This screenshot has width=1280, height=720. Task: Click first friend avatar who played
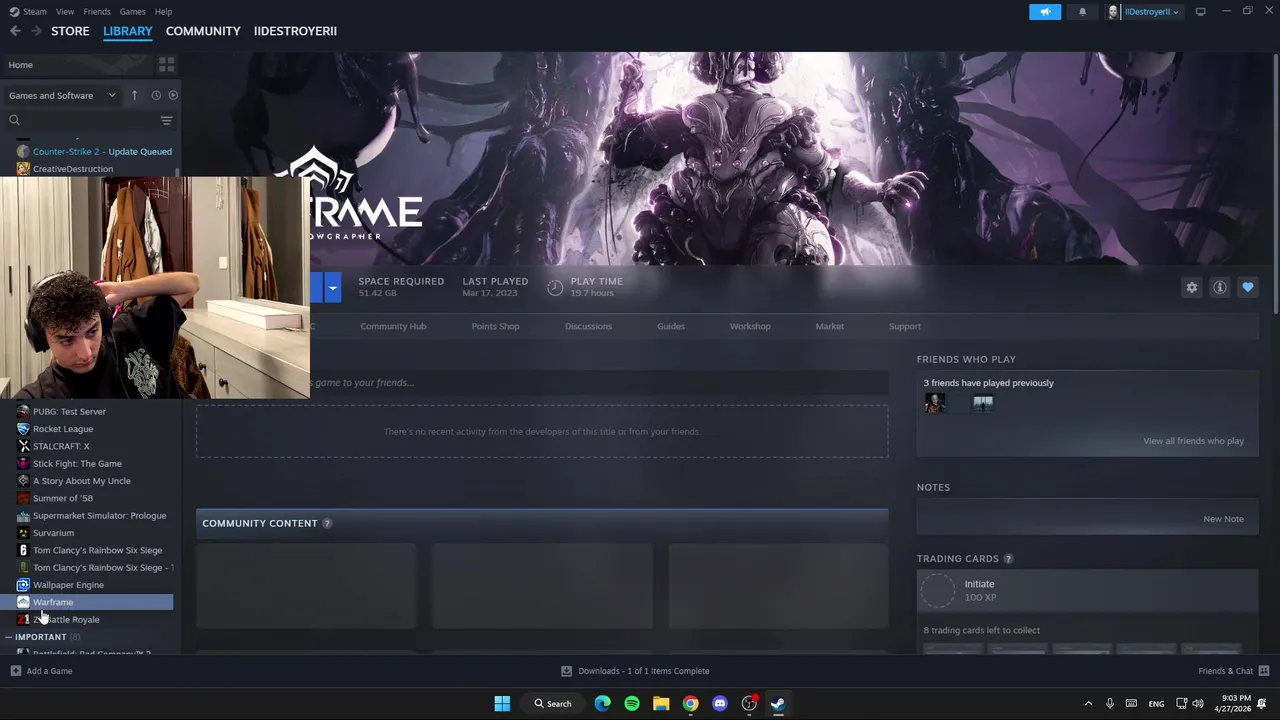(x=935, y=403)
